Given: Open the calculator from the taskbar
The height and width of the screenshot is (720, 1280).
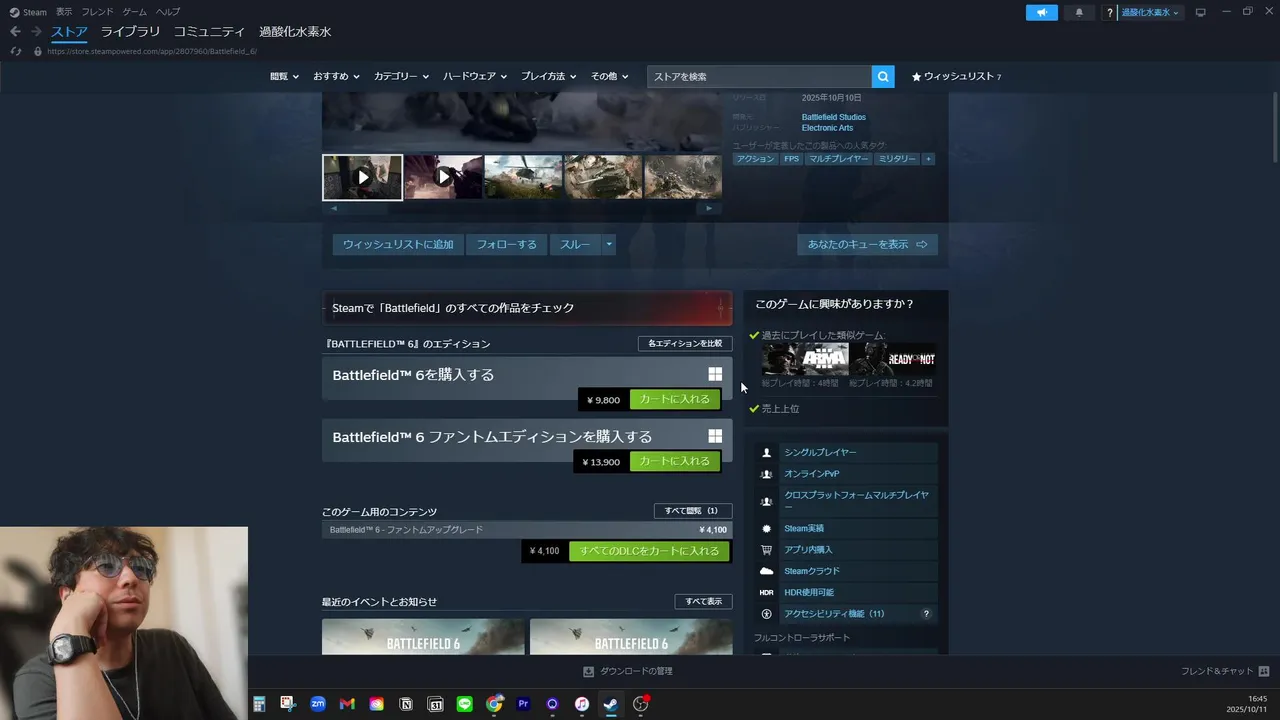Looking at the screenshot, I should [259, 704].
